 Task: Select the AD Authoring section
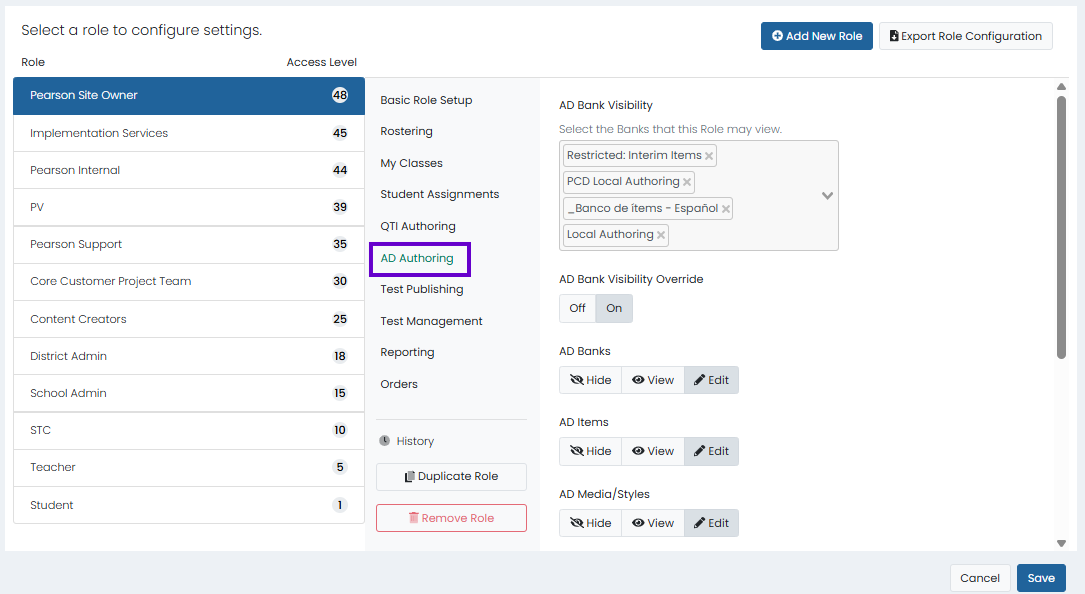(x=417, y=258)
